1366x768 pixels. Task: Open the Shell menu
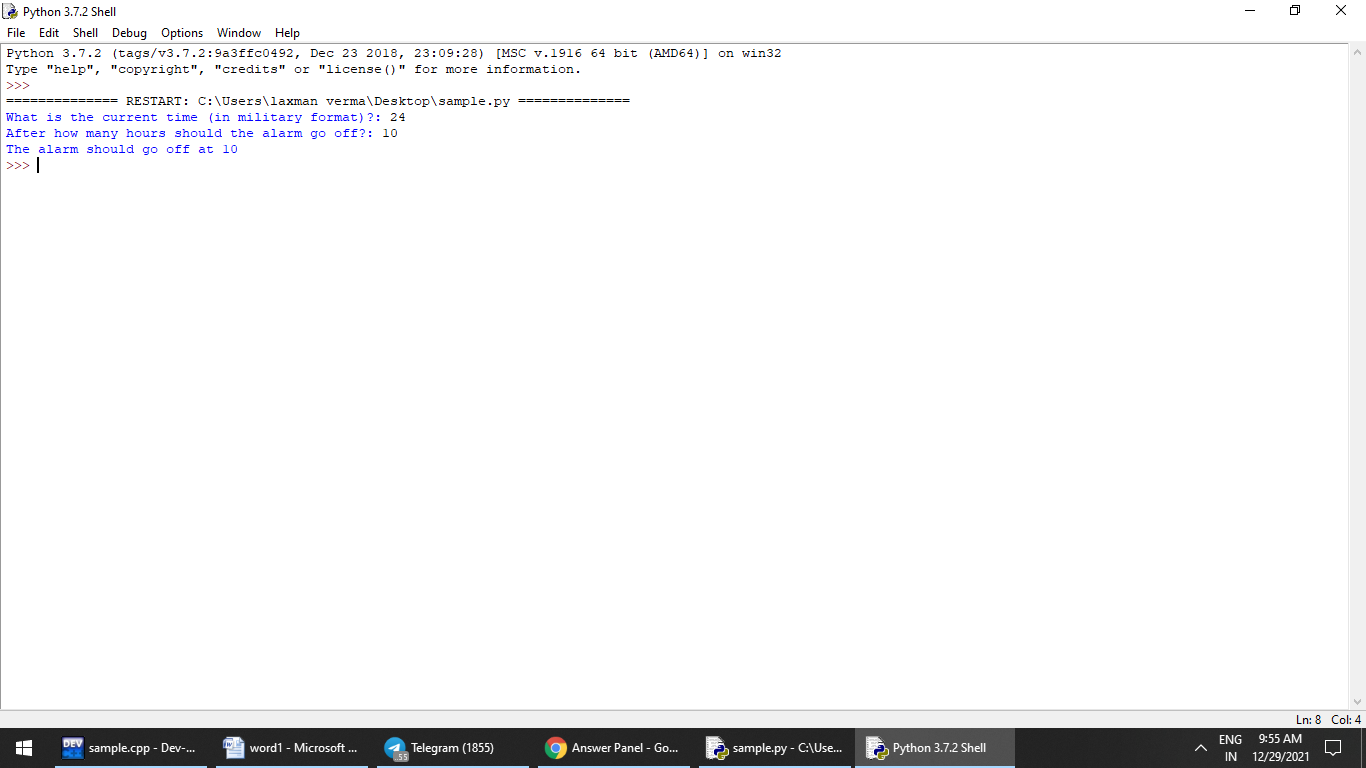pos(85,33)
